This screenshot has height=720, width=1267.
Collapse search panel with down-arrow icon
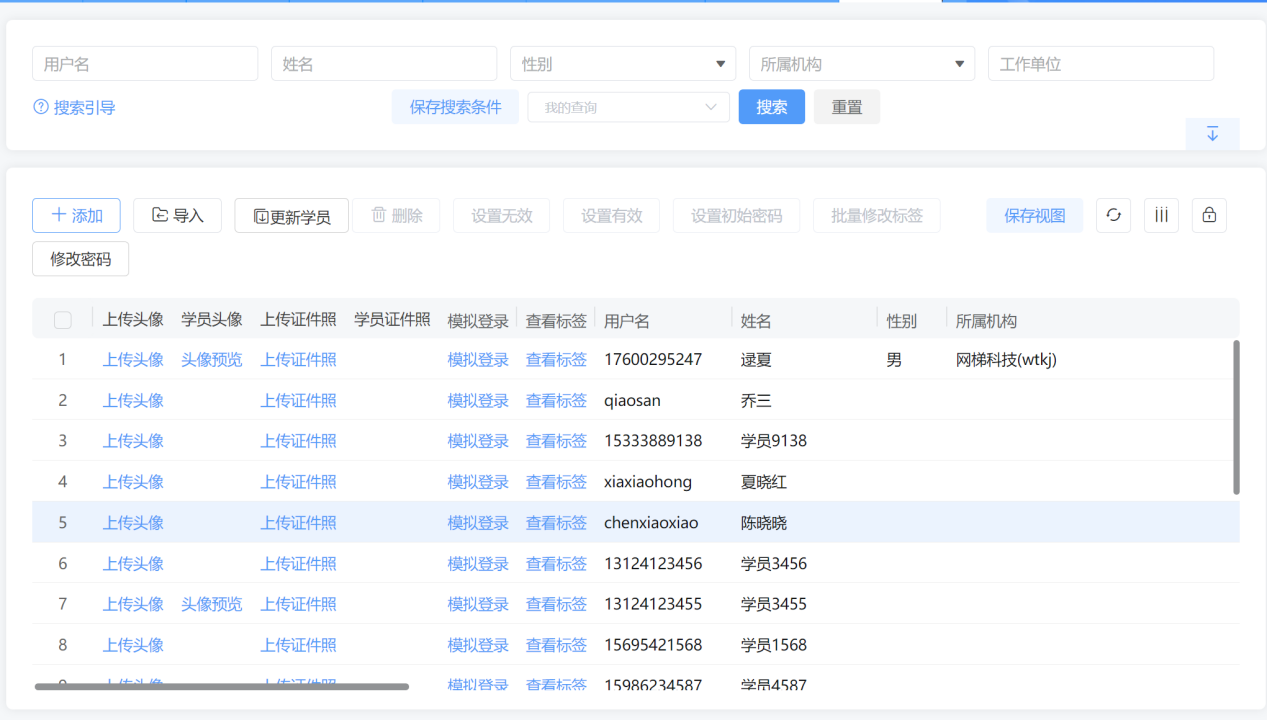coord(1212,134)
